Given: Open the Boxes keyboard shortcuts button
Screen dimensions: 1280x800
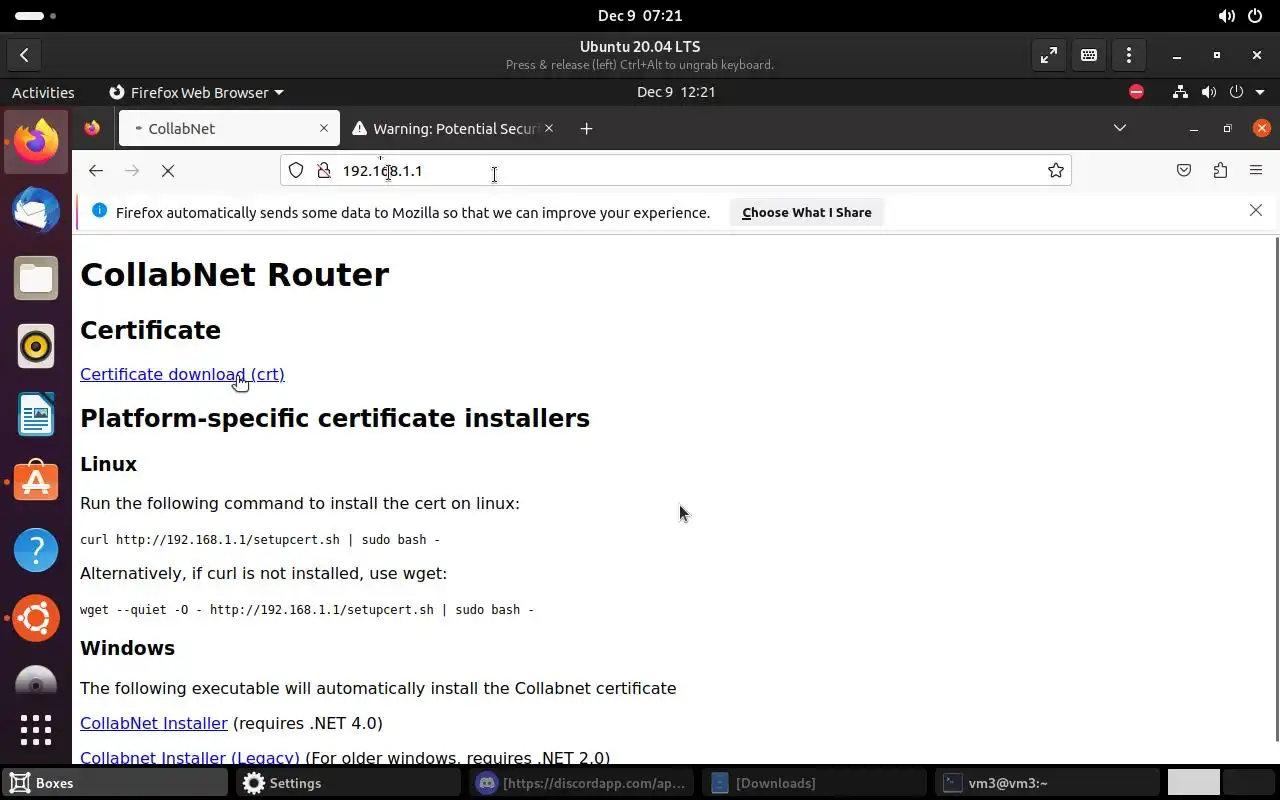Looking at the screenshot, I should 1089,56.
